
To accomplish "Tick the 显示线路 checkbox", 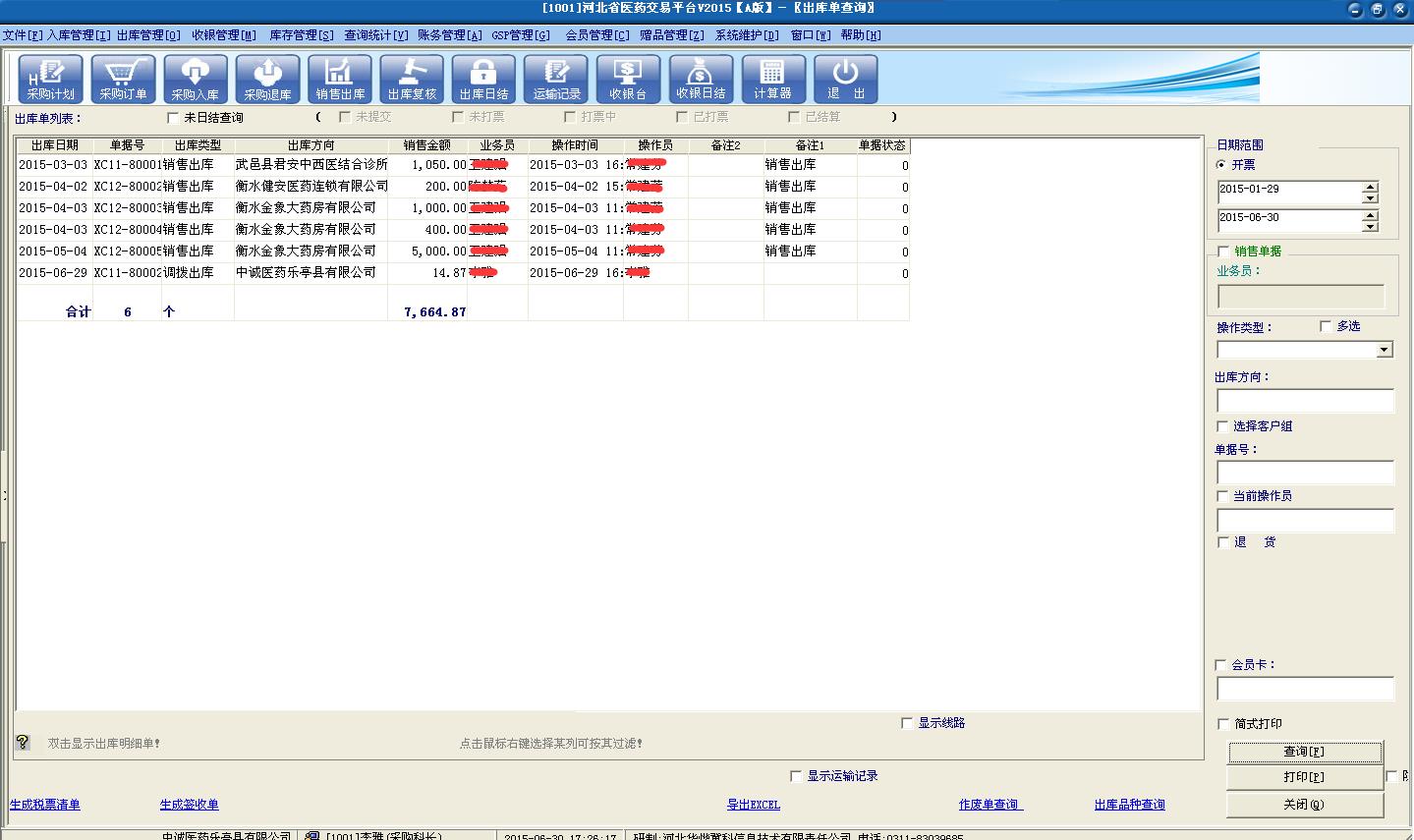I will tap(907, 723).
